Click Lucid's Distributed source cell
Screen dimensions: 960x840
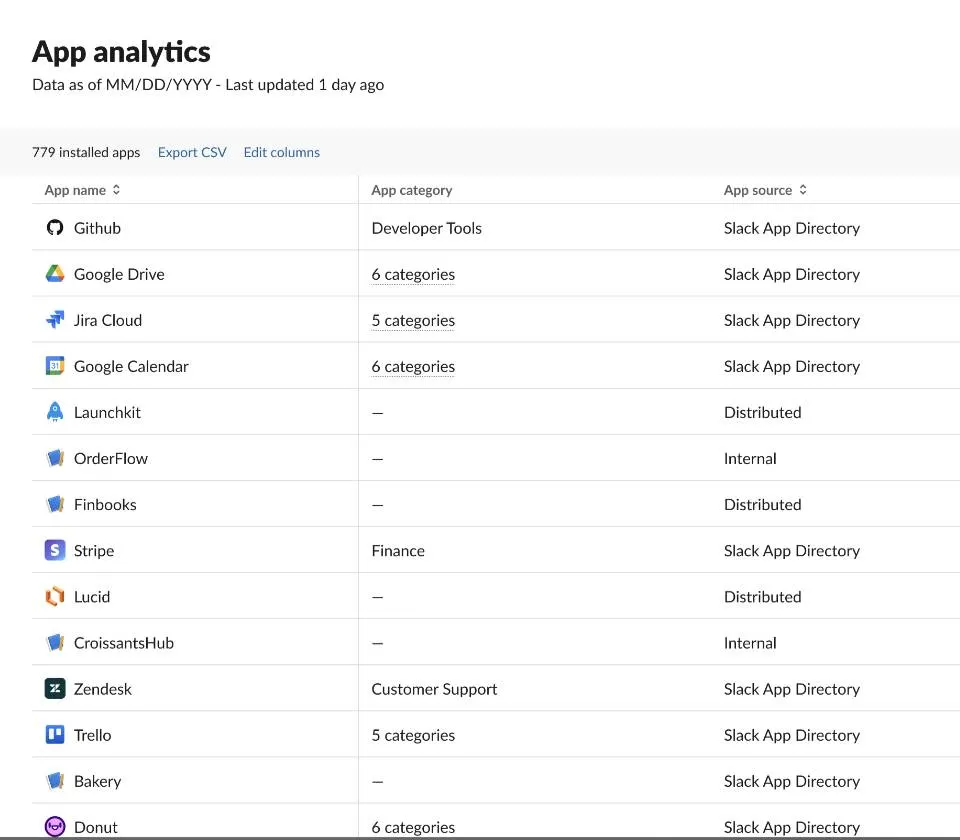[x=763, y=596]
